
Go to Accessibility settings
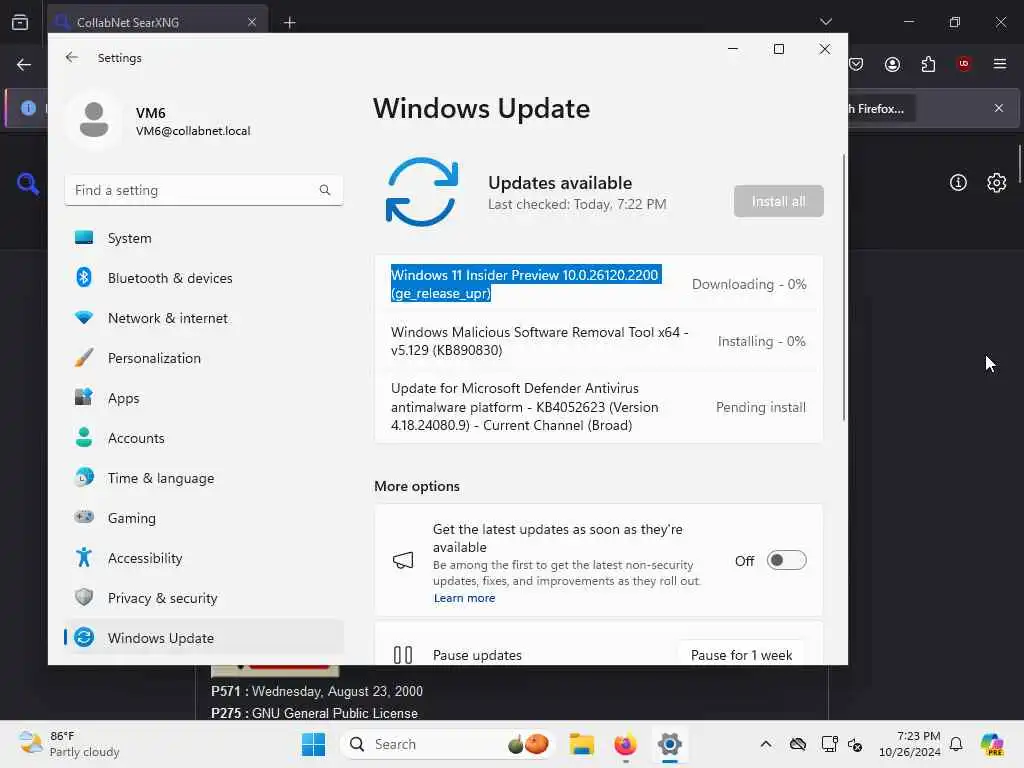tap(204, 558)
